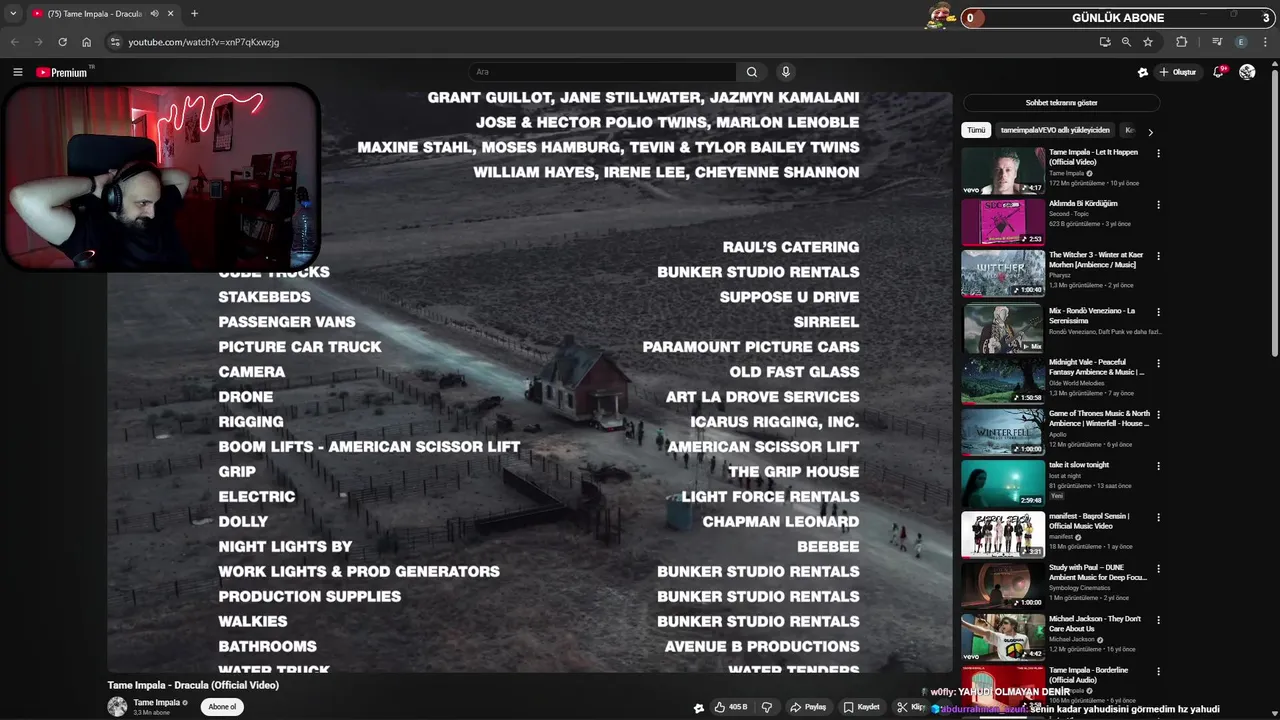
Task: Open a new browser tab
Action: [x=194, y=14]
